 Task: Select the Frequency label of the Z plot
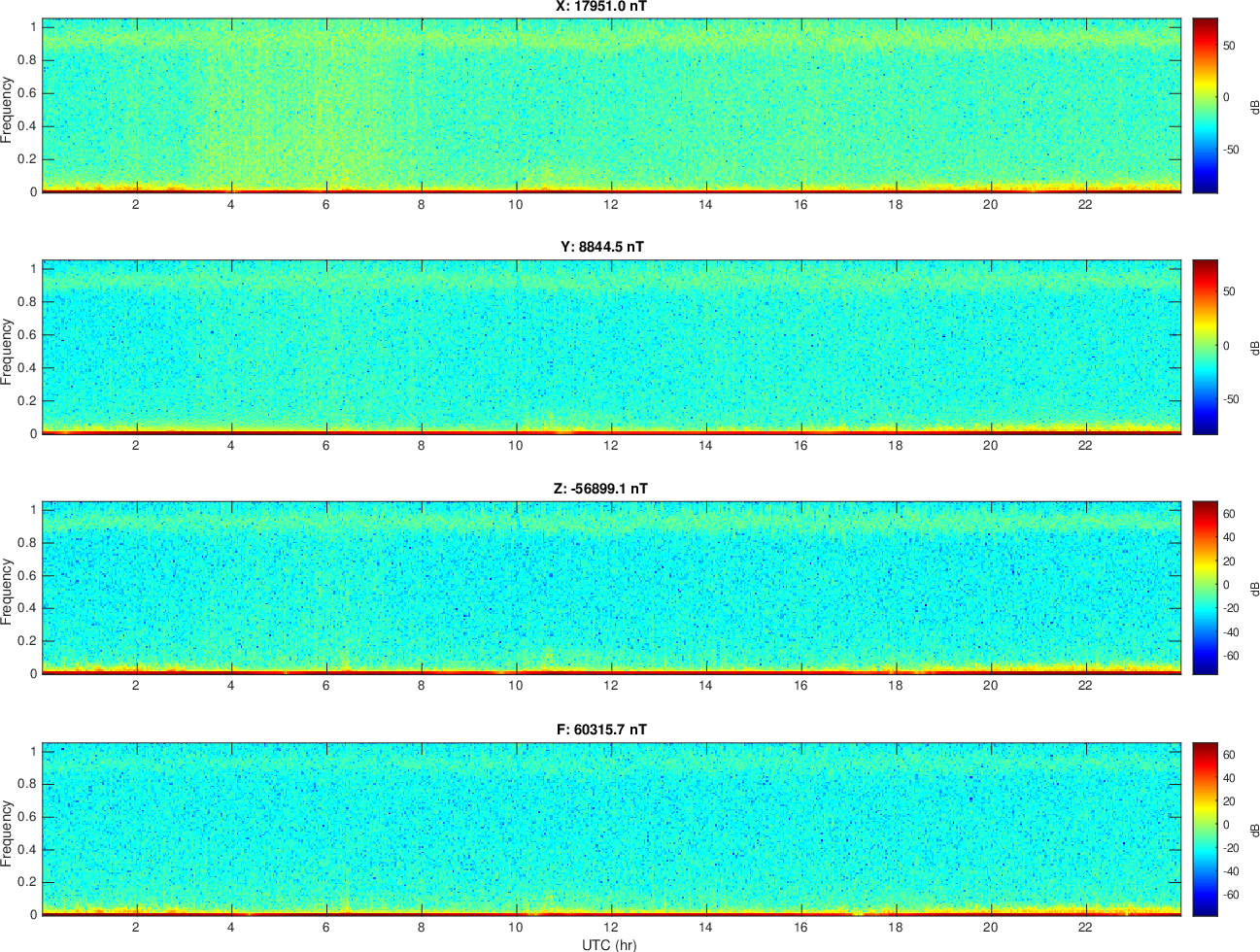(x=8, y=592)
